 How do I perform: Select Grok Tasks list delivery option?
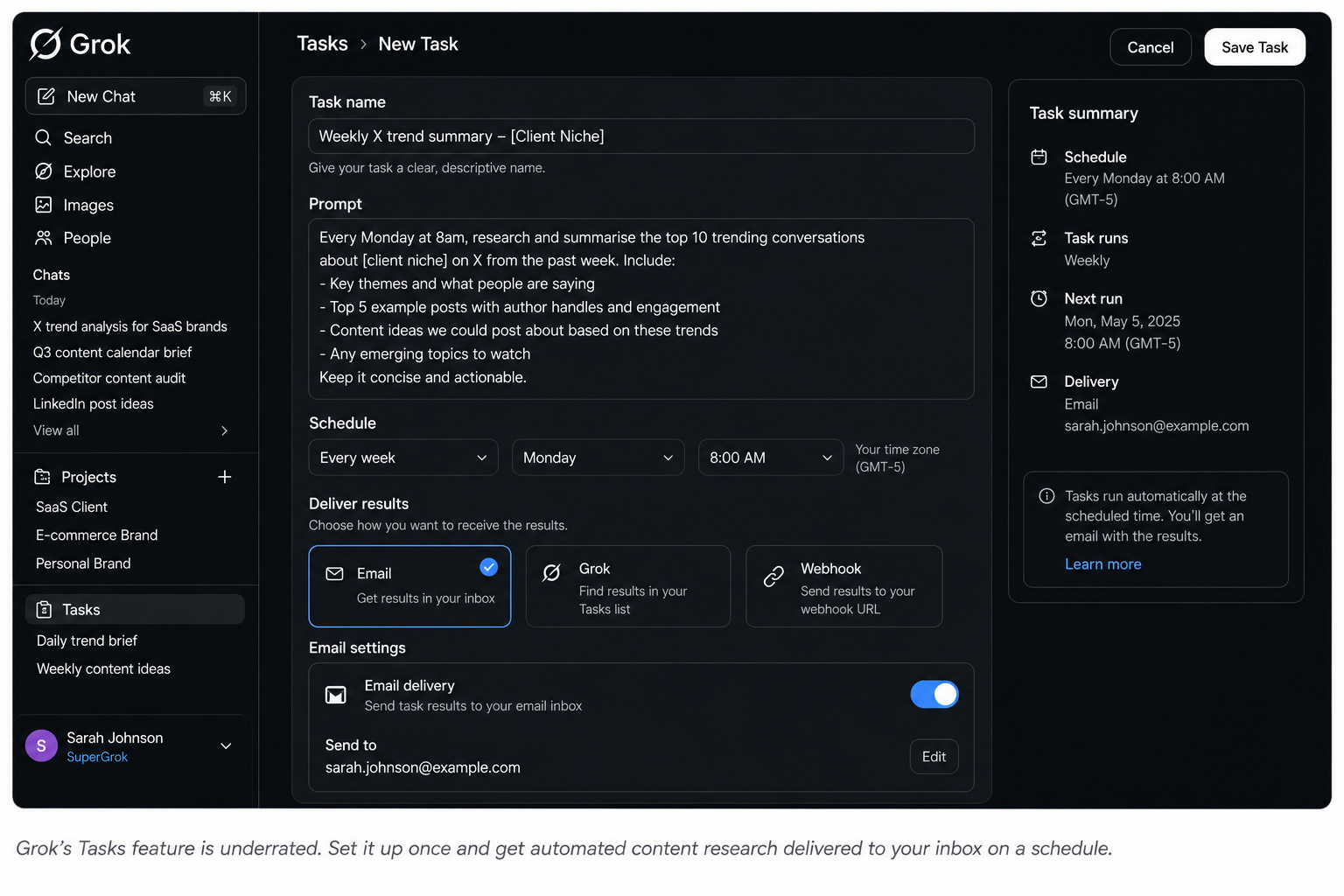(628, 586)
